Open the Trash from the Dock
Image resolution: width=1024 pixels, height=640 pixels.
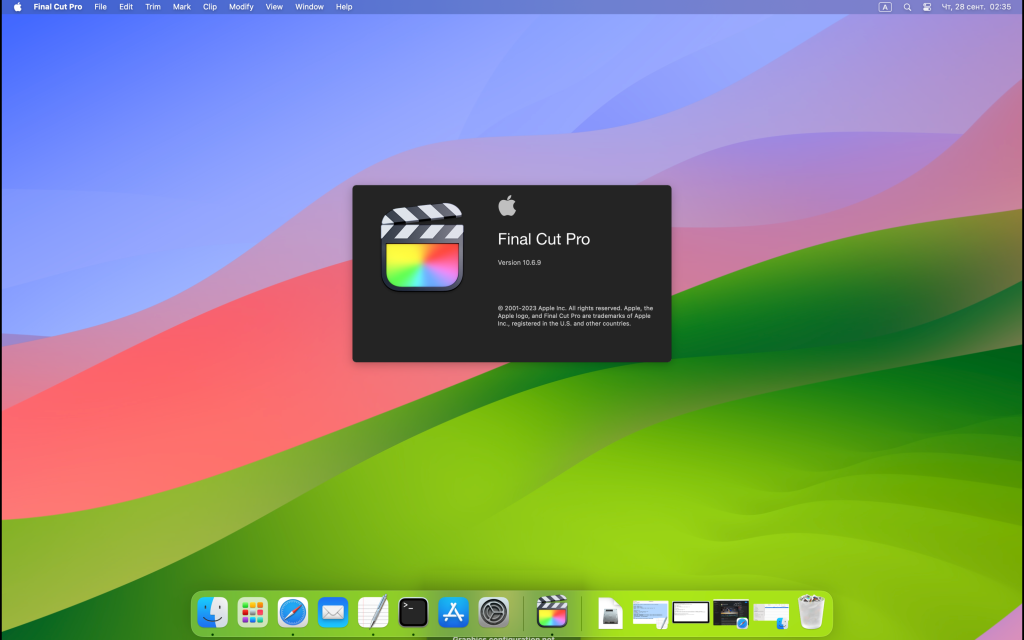(811, 612)
